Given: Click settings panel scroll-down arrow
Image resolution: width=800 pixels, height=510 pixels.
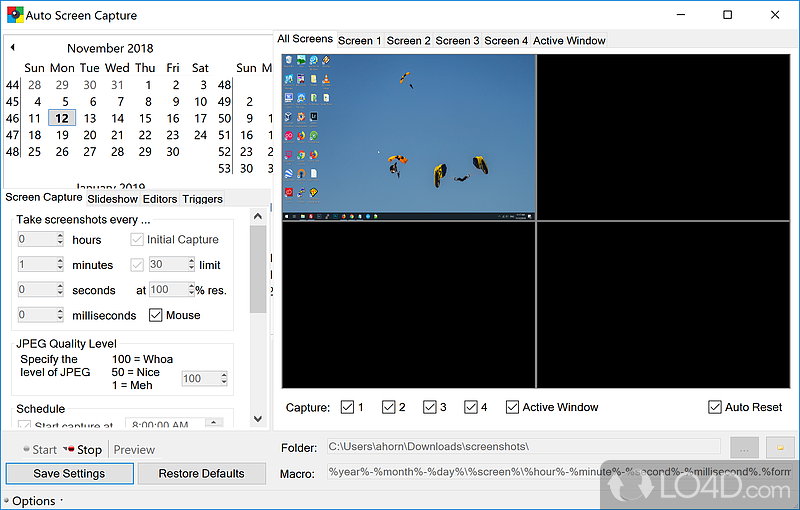Looking at the screenshot, I should [258, 419].
